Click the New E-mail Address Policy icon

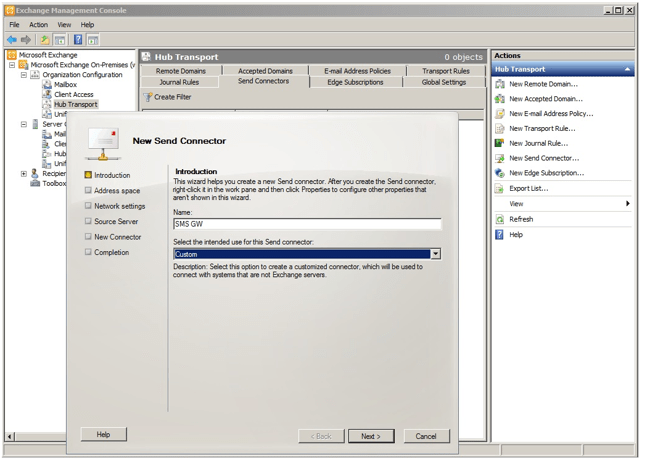pos(500,114)
